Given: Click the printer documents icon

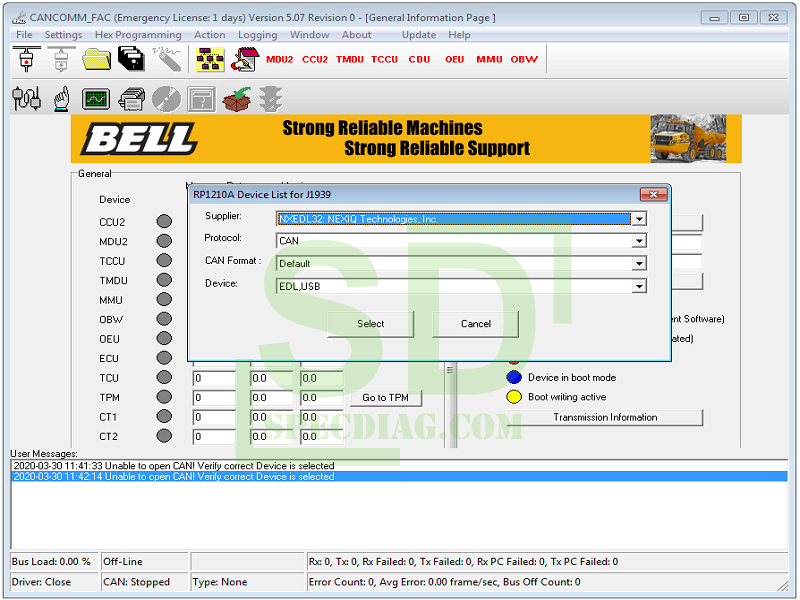Looking at the screenshot, I should pos(131,99).
